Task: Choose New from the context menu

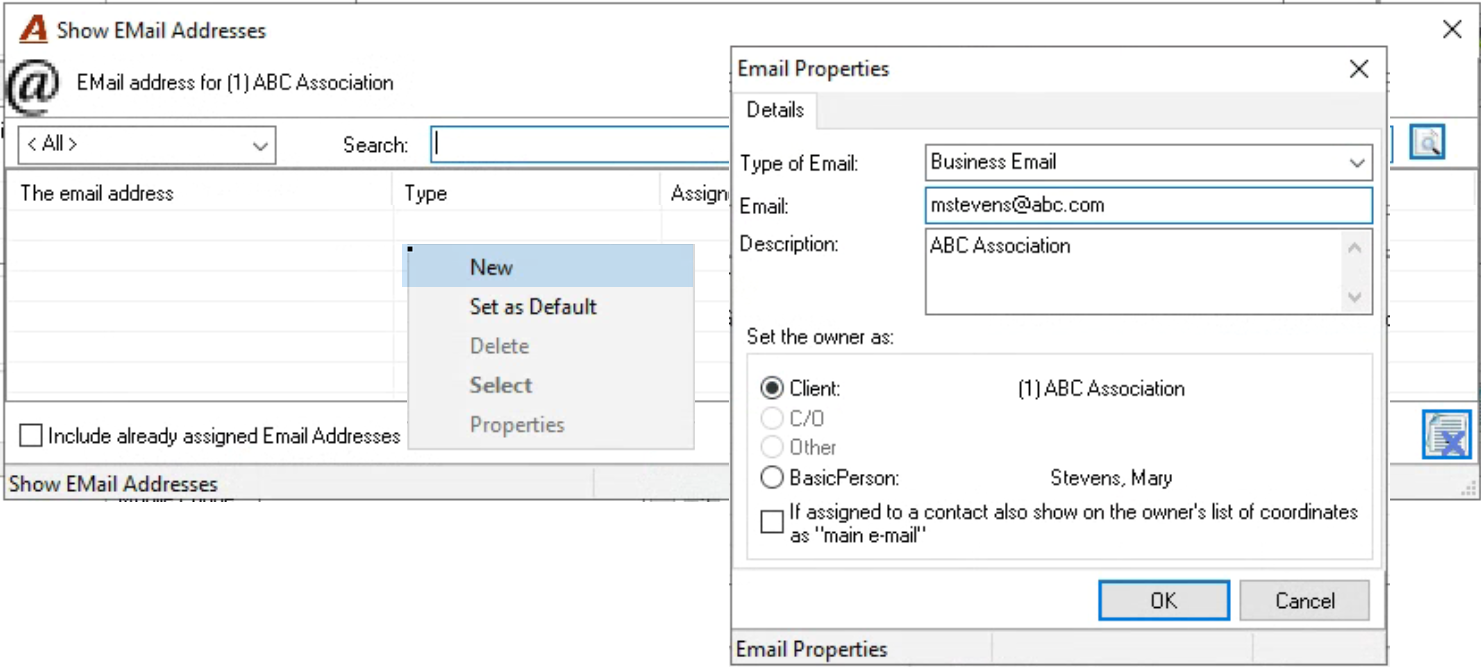Action: [x=548, y=267]
